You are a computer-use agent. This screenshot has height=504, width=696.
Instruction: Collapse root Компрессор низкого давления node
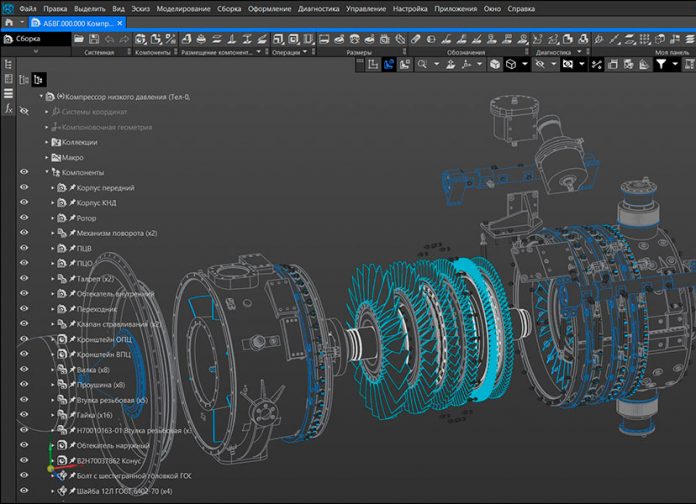(x=41, y=96)
